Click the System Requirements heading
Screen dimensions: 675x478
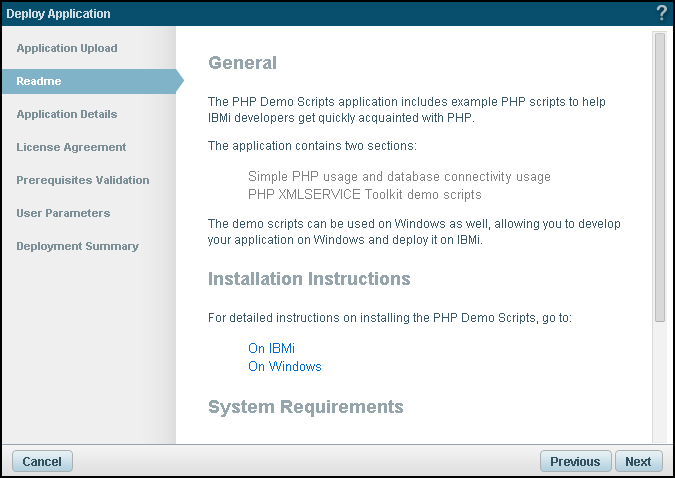306,407
